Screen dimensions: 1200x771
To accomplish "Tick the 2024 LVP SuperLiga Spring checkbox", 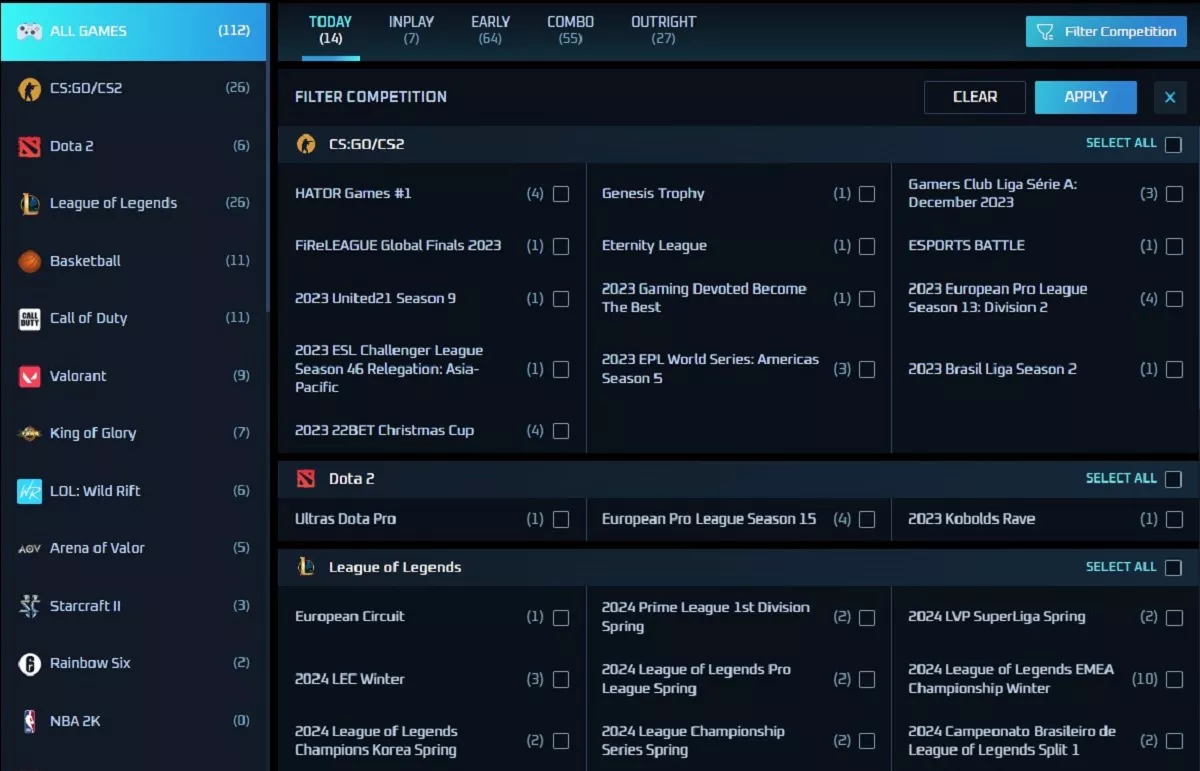I will (1174, 617).
